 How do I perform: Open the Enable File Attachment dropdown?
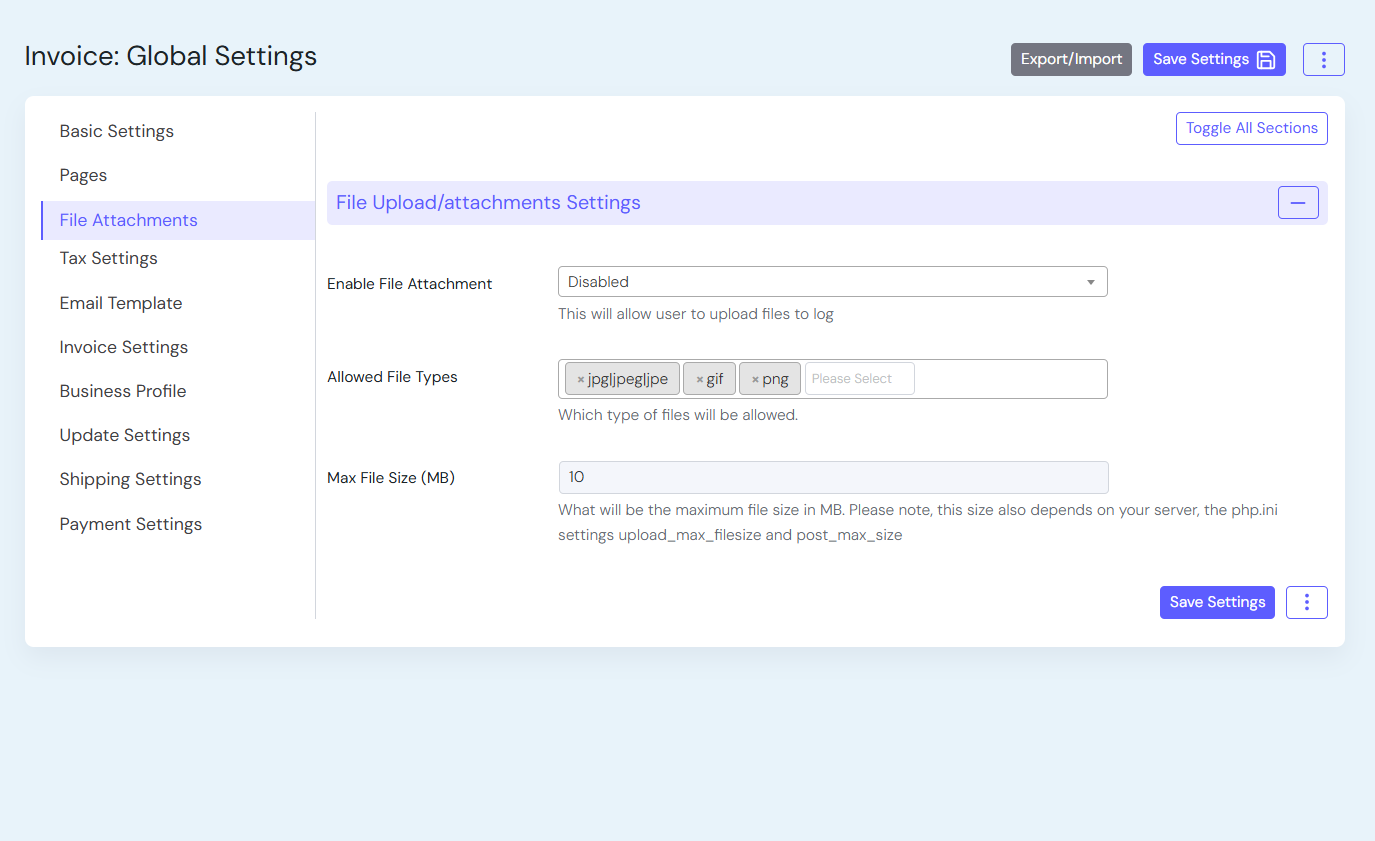tap(832, 282)
